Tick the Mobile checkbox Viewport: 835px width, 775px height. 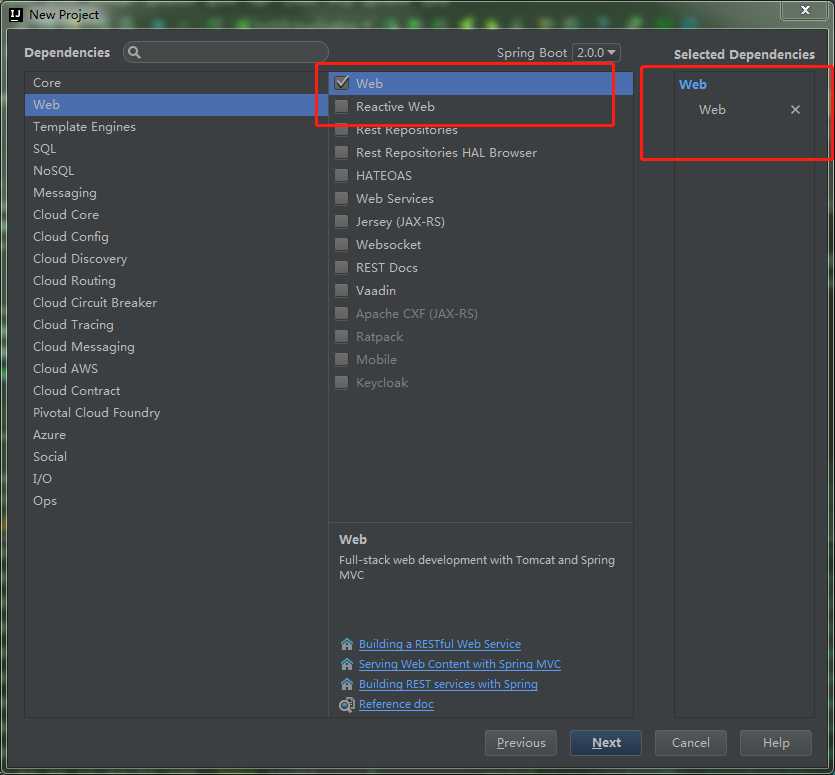point(342,360)
